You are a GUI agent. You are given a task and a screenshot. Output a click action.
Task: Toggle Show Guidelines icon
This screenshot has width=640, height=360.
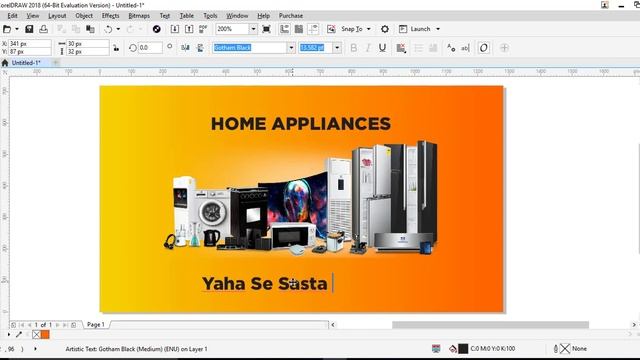pyautogui.click(x=313, y=29)
